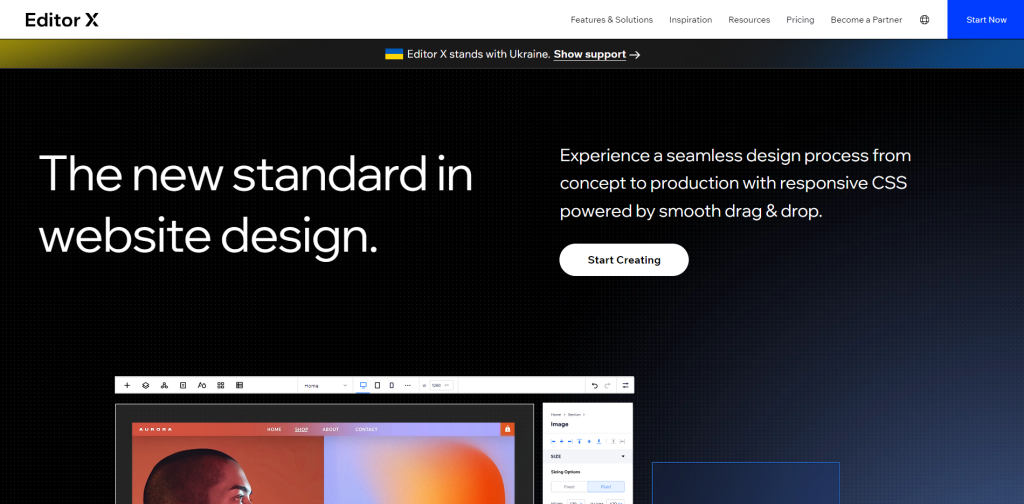
Task: Click the breakpoints more options ellipsis
Action: click(408, 385)
